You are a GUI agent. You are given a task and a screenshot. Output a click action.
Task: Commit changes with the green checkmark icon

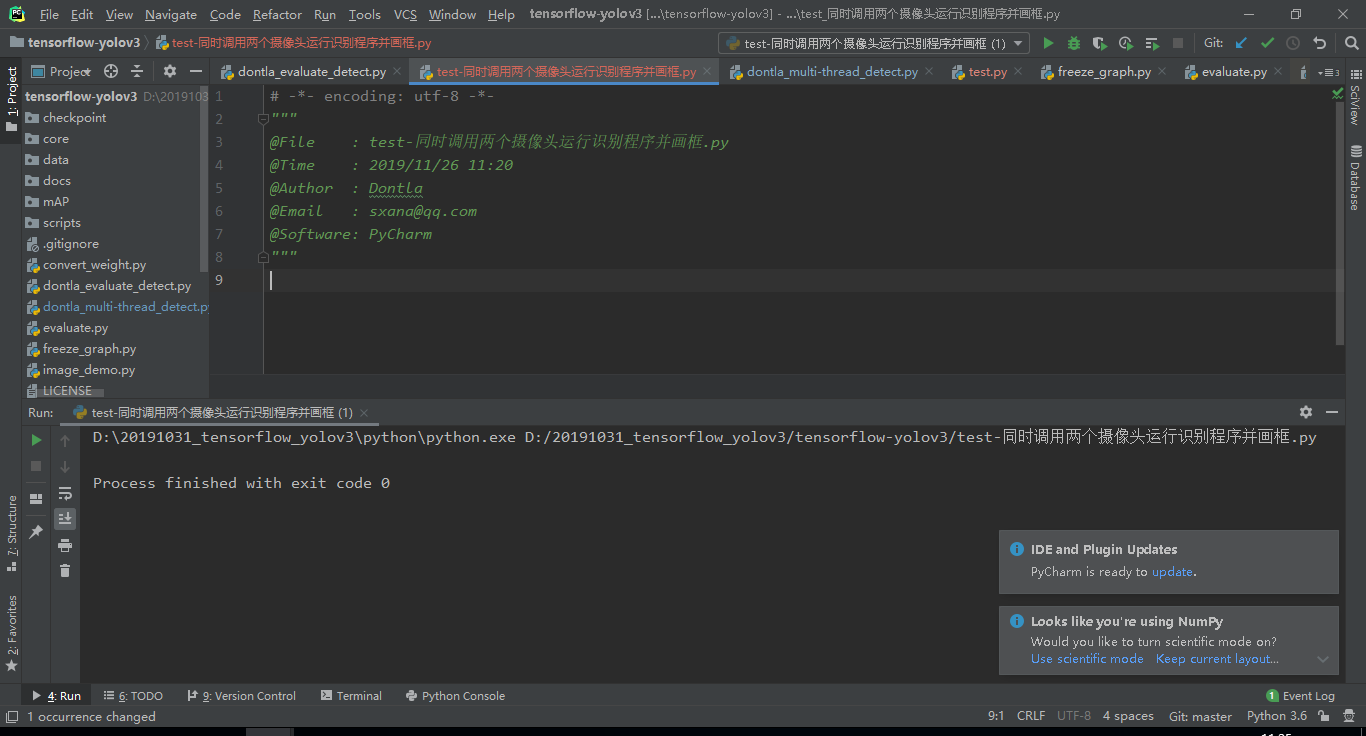[1267, 44]
